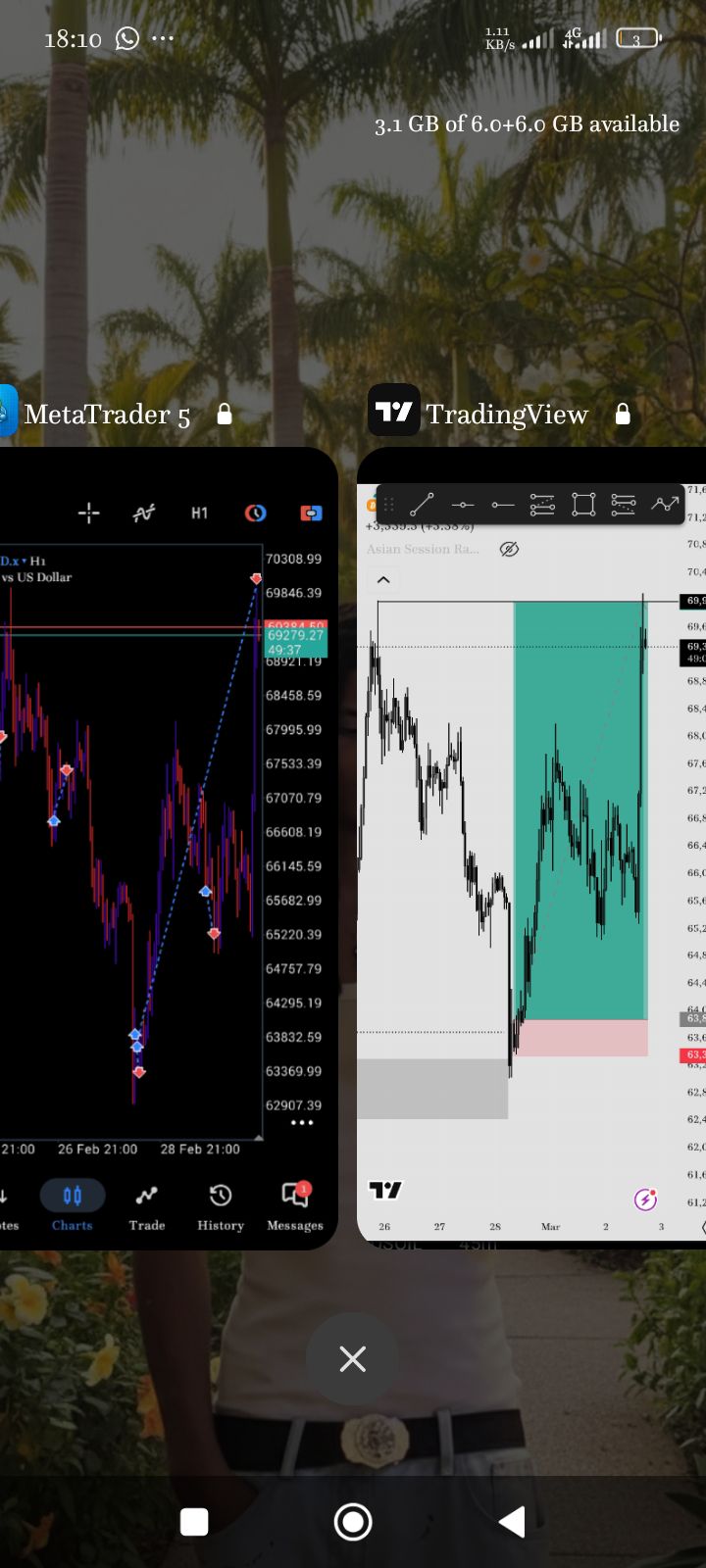
Task: Pick the horizontal ray drawing tool
Action: [x=503, y=505]
